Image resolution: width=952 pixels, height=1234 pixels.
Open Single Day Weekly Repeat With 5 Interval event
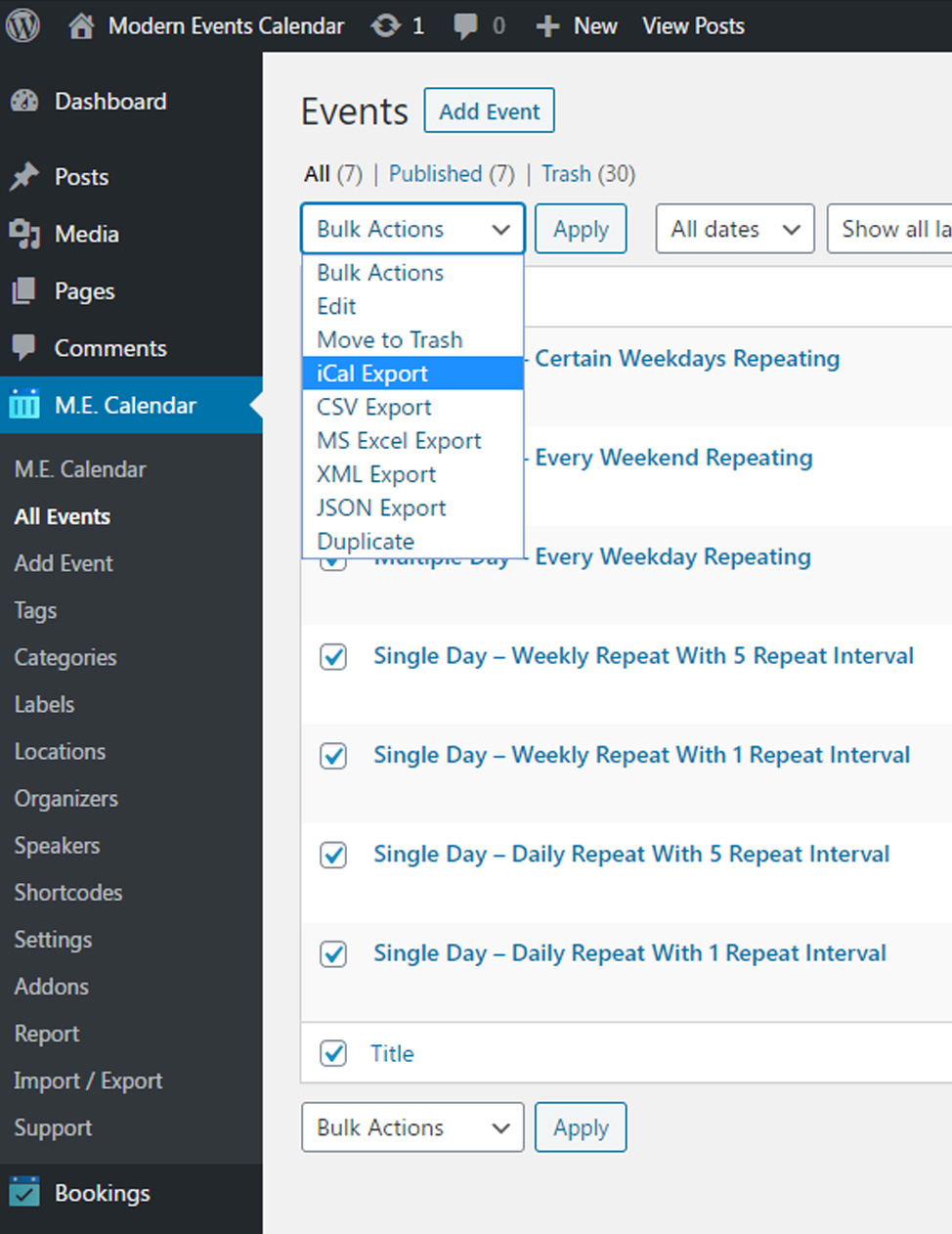point(643,656)
